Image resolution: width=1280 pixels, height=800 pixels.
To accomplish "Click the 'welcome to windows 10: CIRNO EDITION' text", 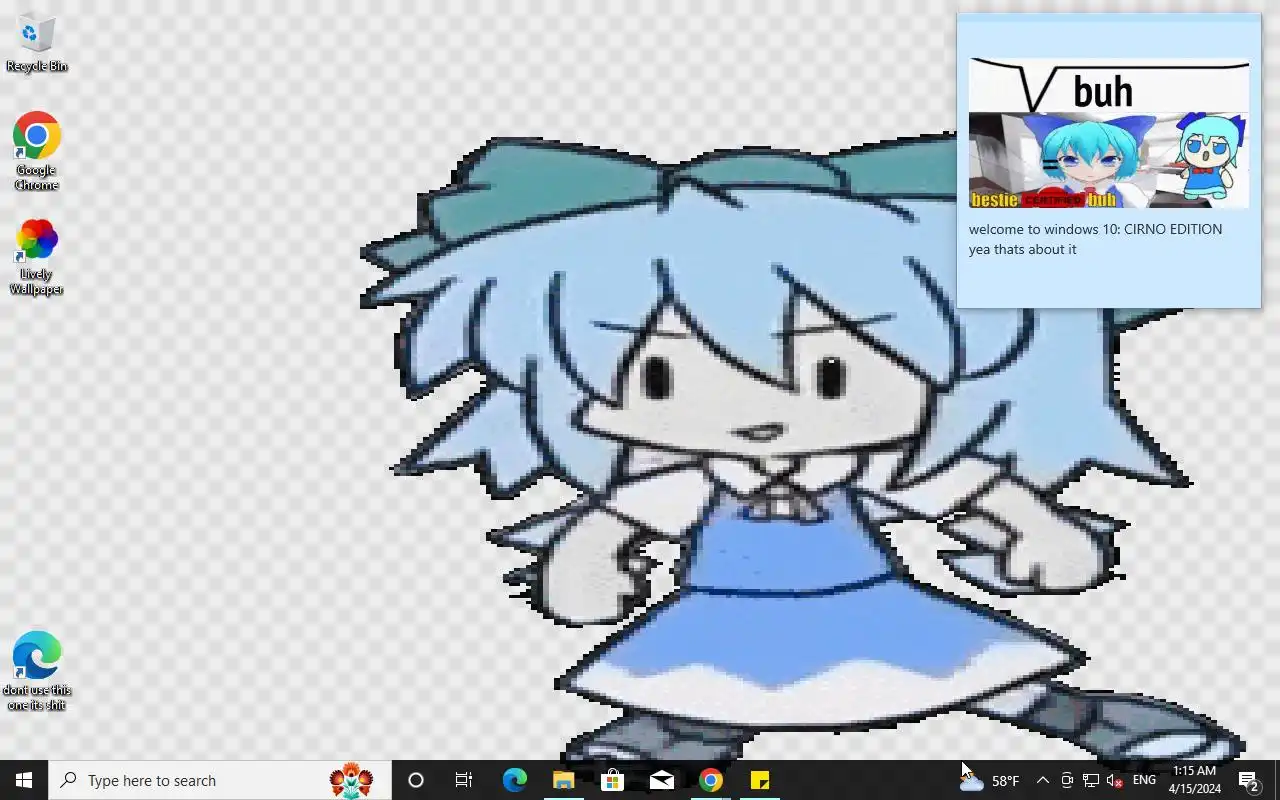I will 1095,229.
